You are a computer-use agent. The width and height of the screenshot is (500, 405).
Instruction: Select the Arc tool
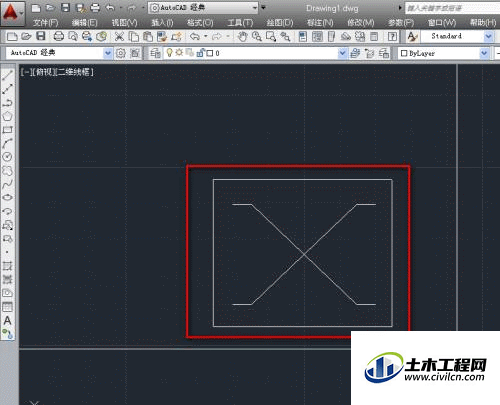pyautogui.click(x=7, y=143)
